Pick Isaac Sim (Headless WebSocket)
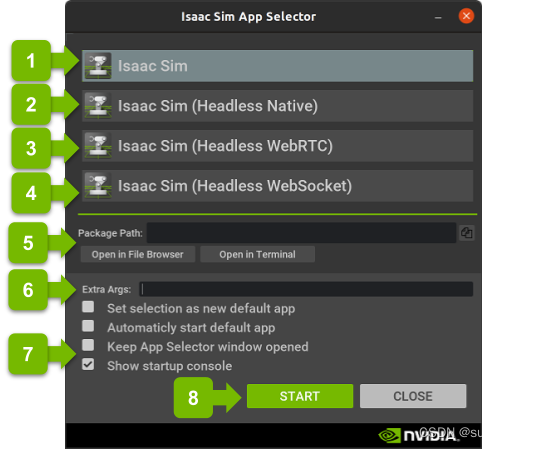The width and height of the screenshot is (547, 449). pos(277,186)
